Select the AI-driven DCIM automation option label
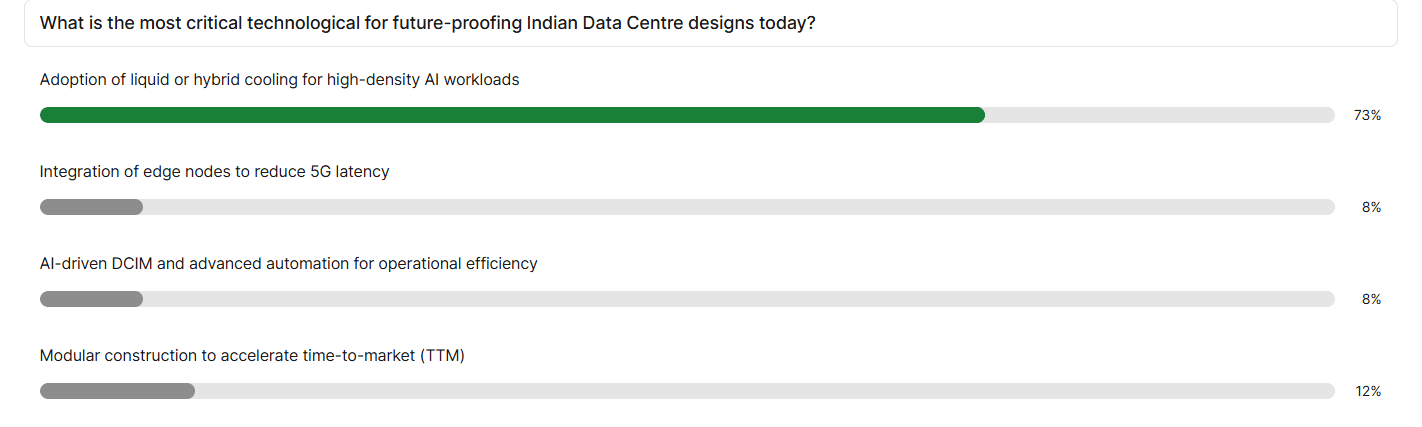This screenshot has width=1422, height=427. (x=288, y=263)
